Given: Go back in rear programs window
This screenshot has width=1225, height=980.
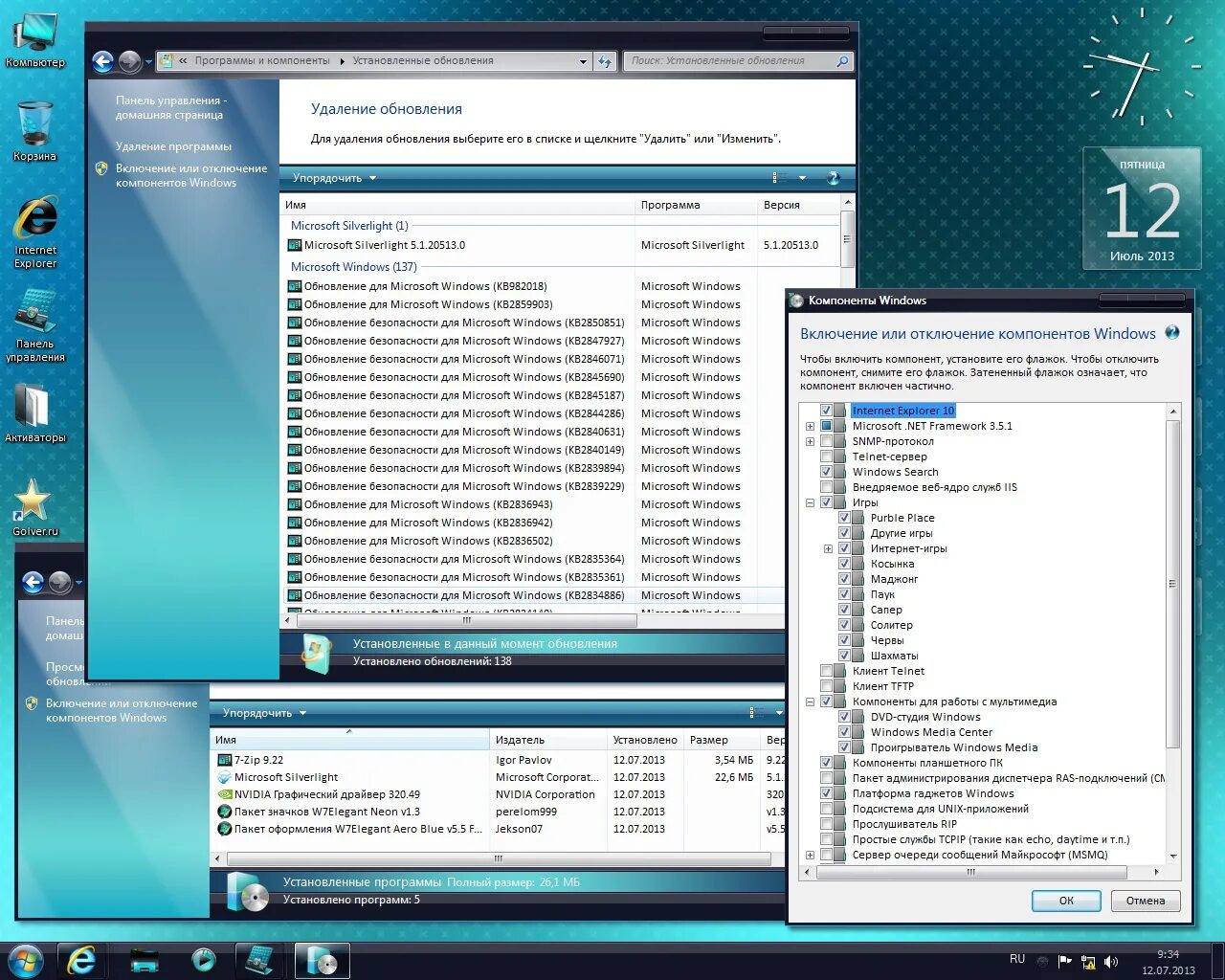Looking at the screenshot, I should (33, 582).
